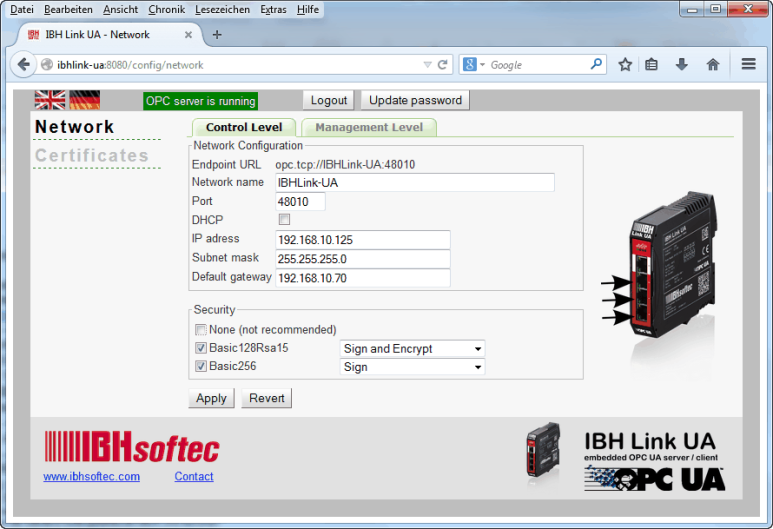Viewport: 773px width, 529px height.
Task: Open the Network section in sidebar
Action: [74, 127]
